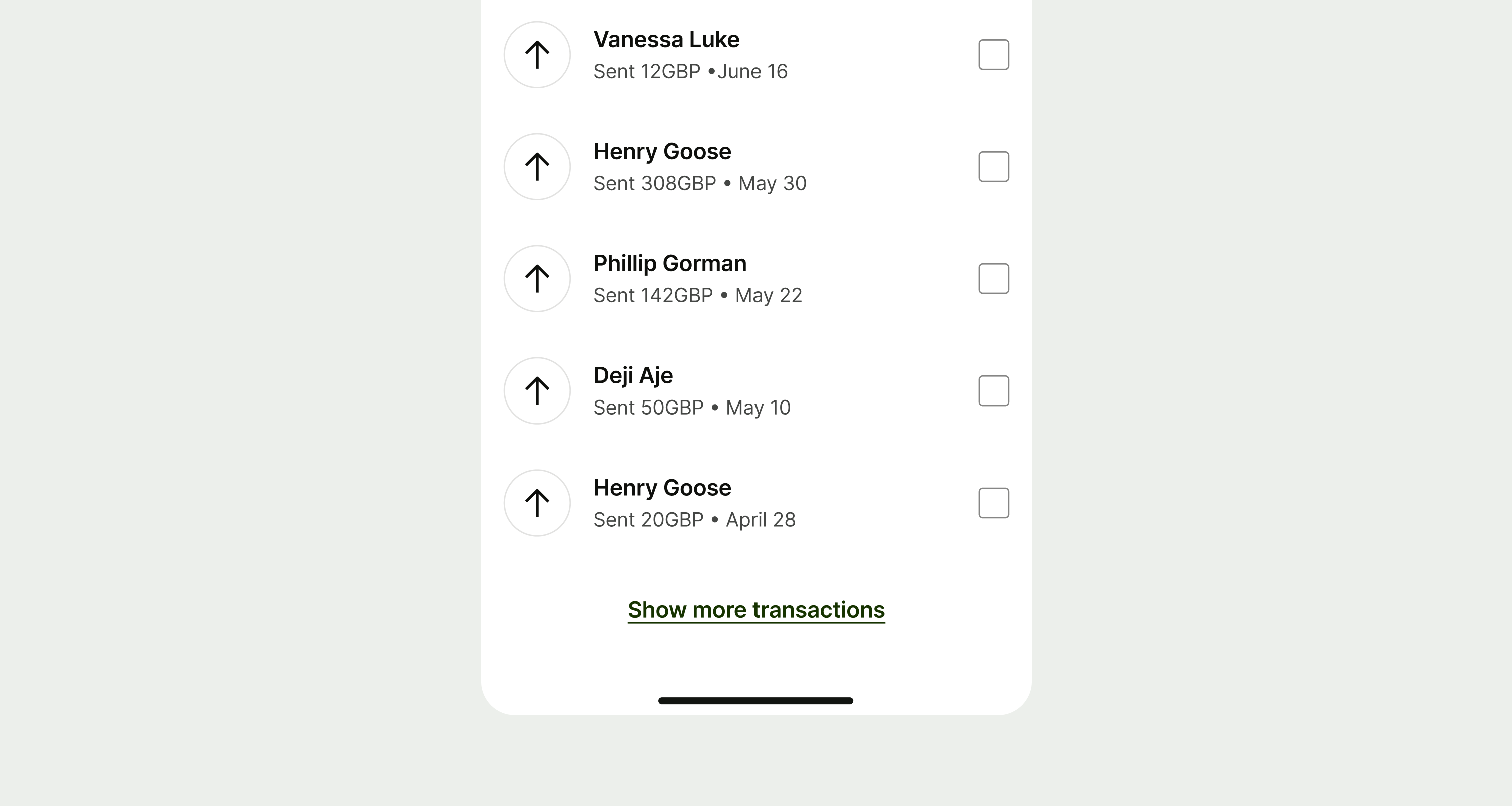The width and height of the screenshot is (1512, 806).
Task: Select the Deji Aje name label
Action: 633,375
